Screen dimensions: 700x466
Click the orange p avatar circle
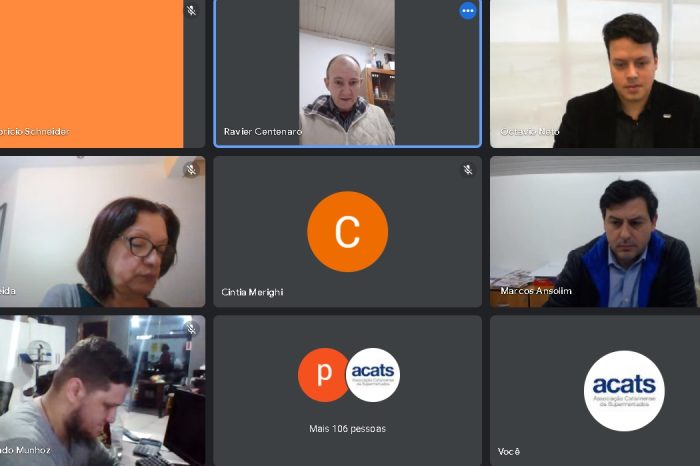pyautogui.click(x=324, y=375)
